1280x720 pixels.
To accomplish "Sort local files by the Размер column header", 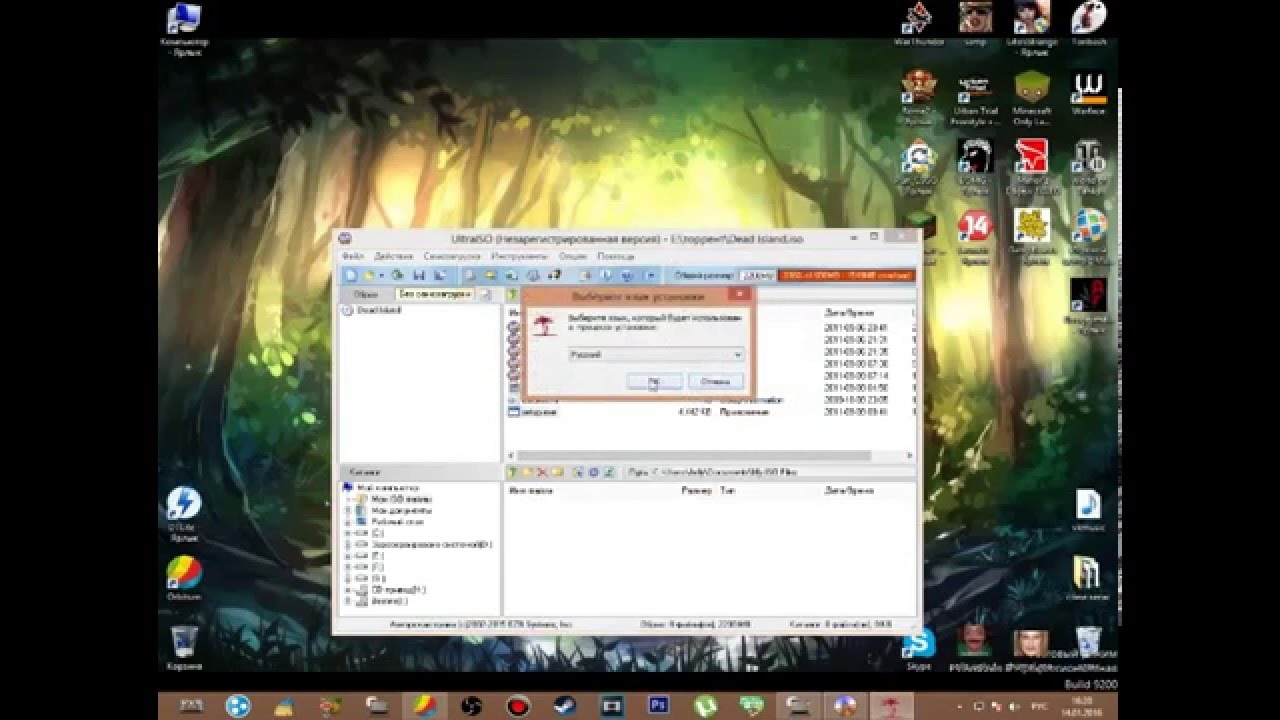I will tap(696, 490).
